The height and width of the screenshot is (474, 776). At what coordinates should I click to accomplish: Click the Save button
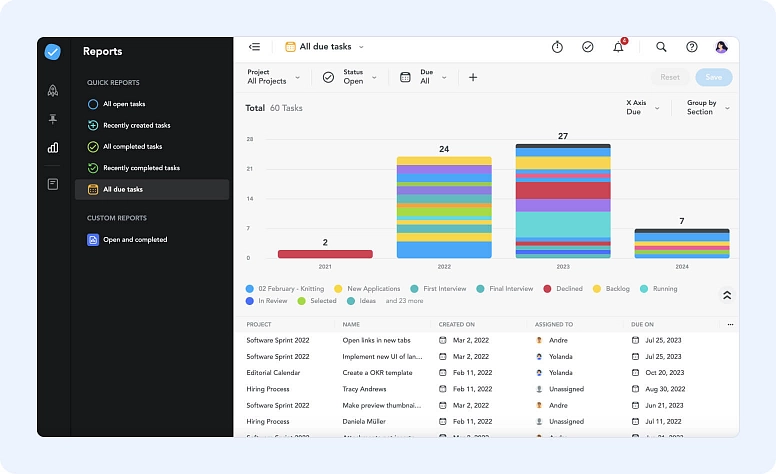pyautogui.click(x=713, y=77)
